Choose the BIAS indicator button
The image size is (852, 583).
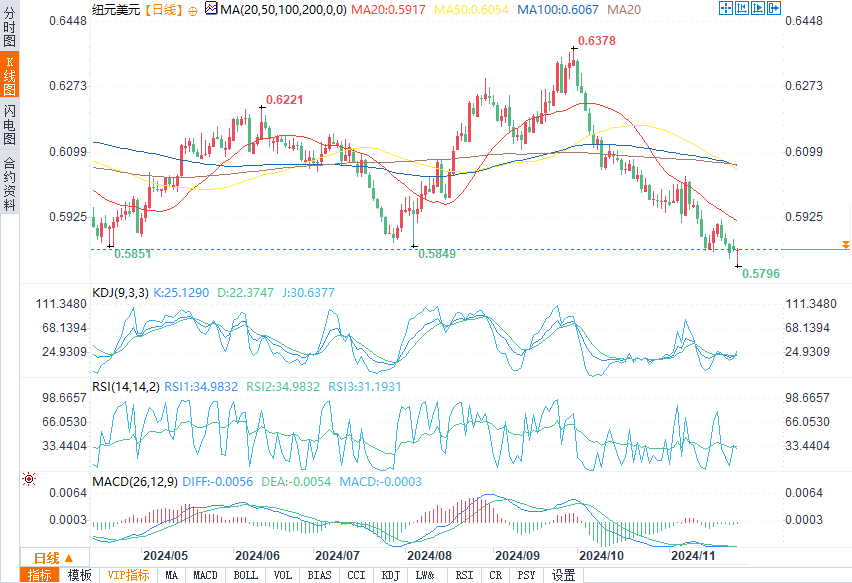[x=319, y=575]
